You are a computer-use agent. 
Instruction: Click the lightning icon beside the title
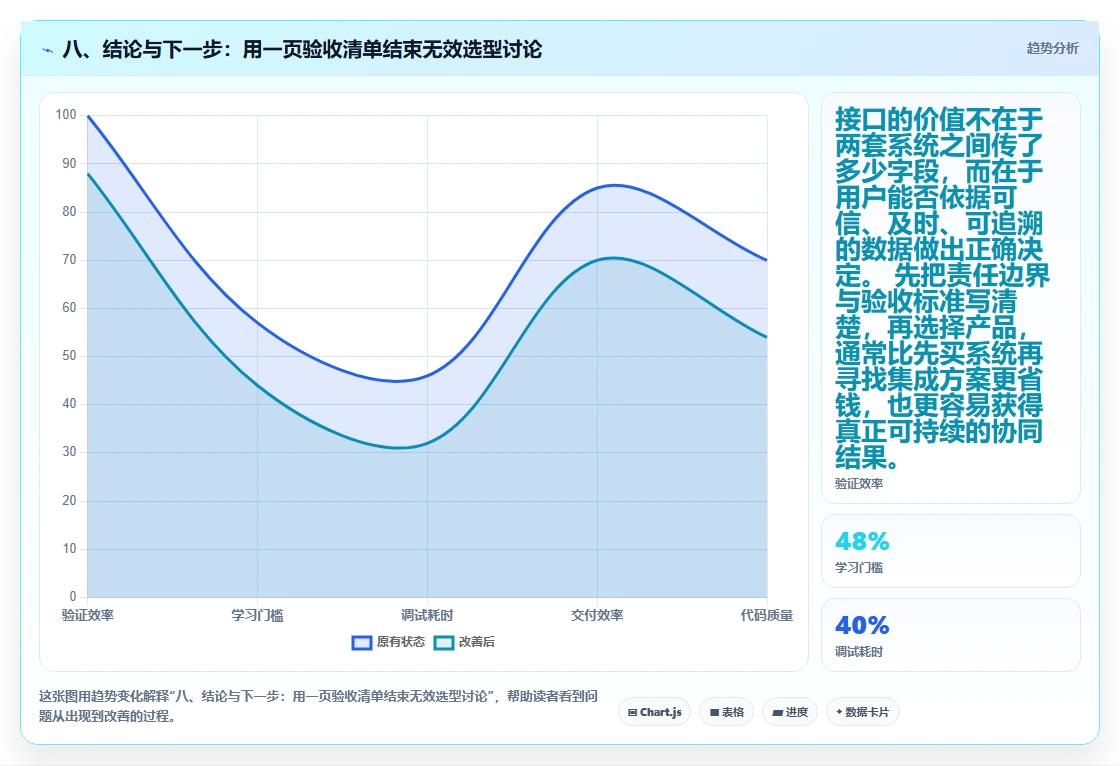pyautogui.click(x=48, y=50)
